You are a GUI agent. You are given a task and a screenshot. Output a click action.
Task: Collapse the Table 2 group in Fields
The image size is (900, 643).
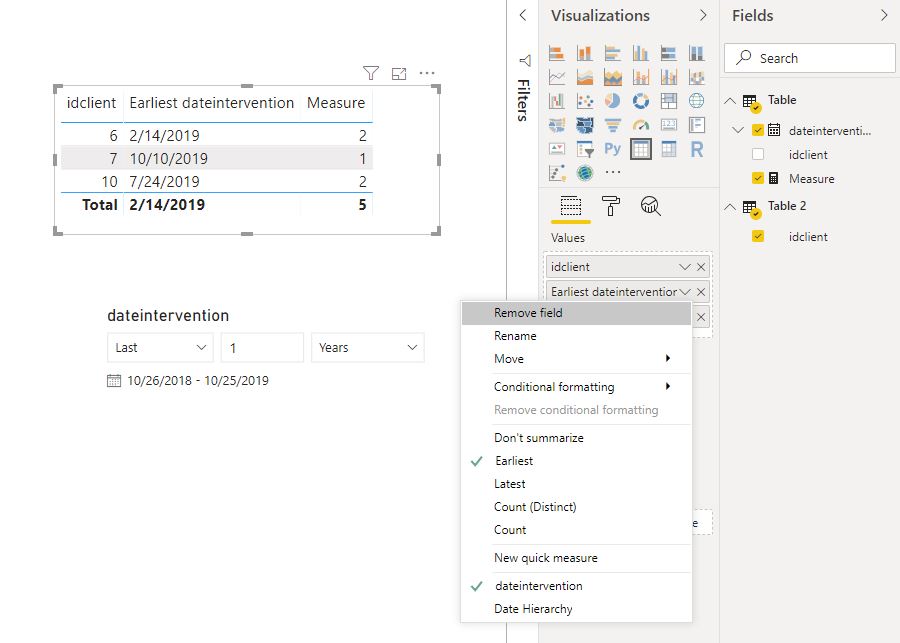click(x=730, y=207)
